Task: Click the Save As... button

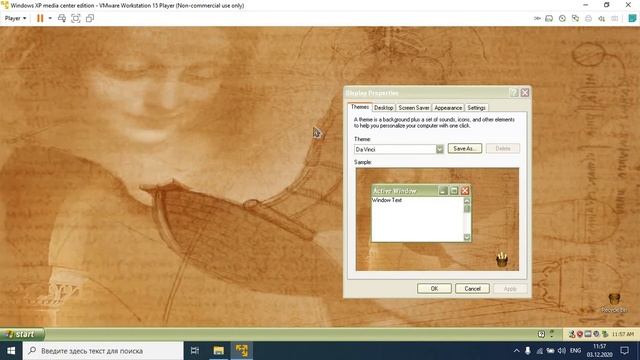Action: tap(464, 149)
